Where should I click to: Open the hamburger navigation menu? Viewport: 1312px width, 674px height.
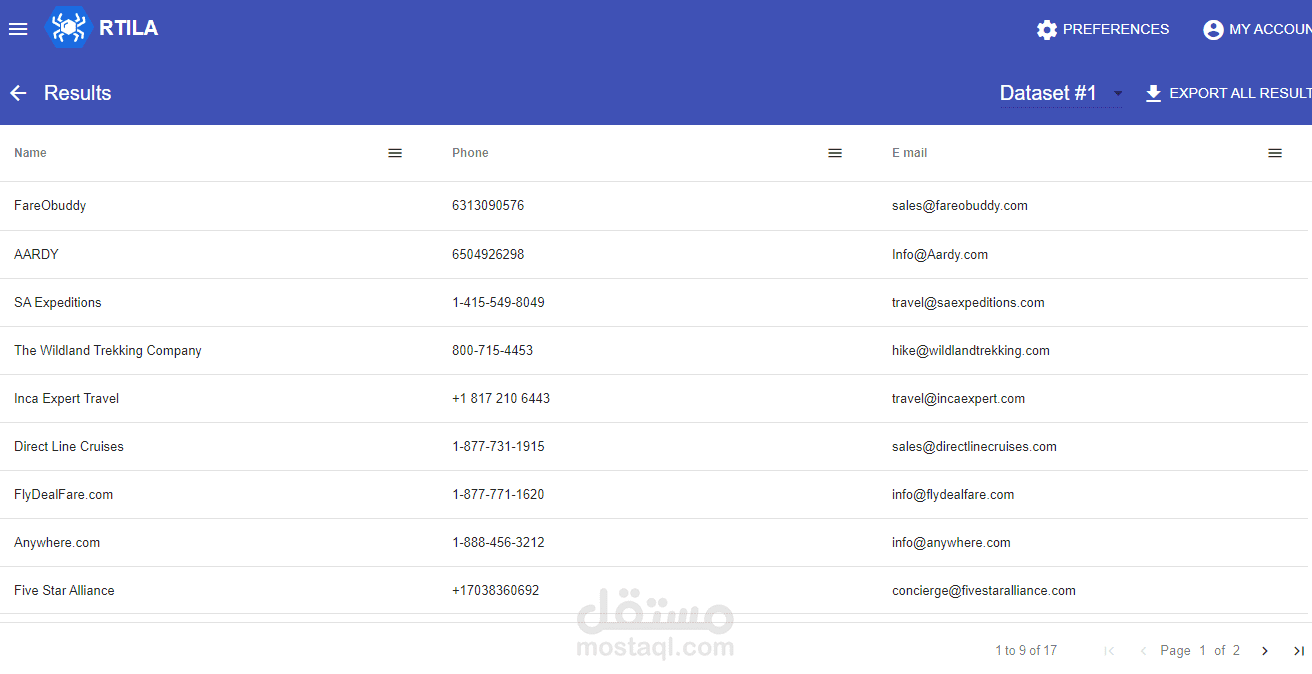click(18, 29)
